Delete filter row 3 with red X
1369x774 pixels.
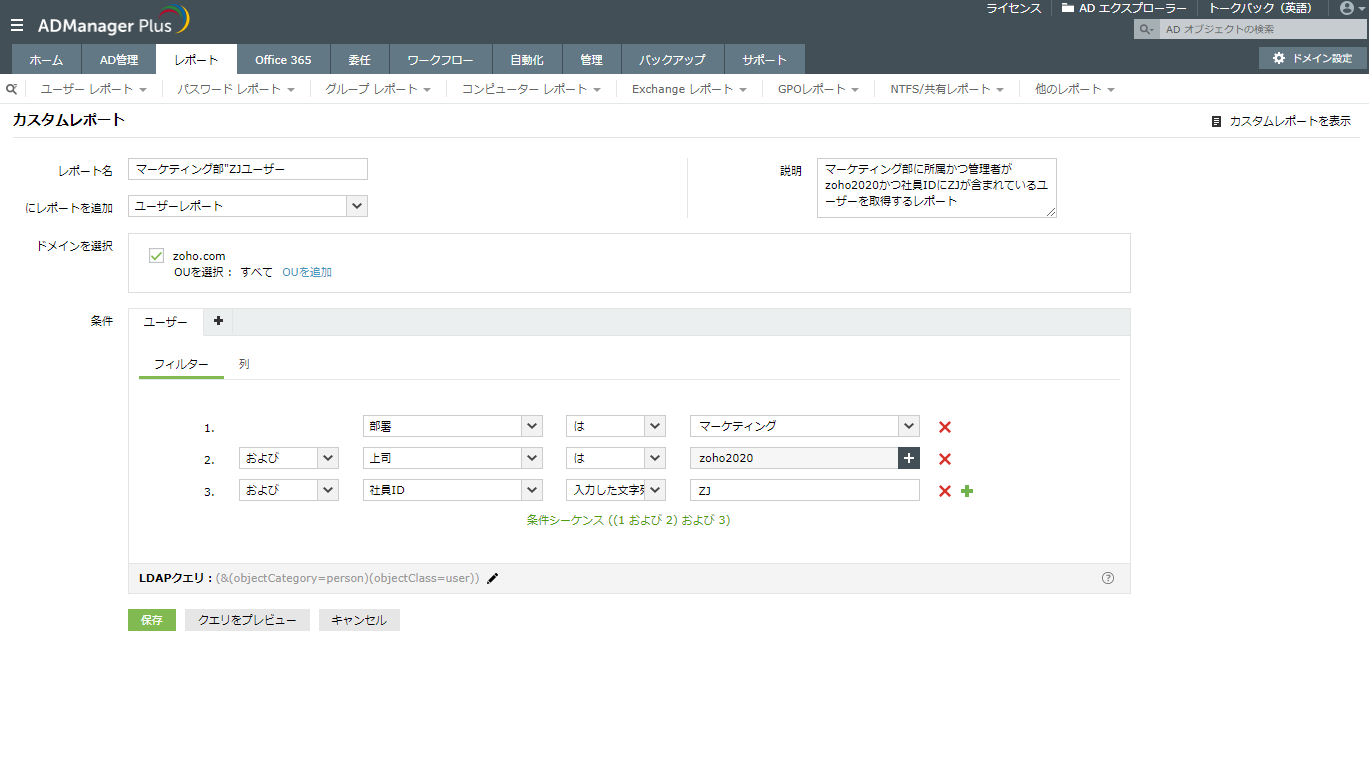click(x=945, y=491)
